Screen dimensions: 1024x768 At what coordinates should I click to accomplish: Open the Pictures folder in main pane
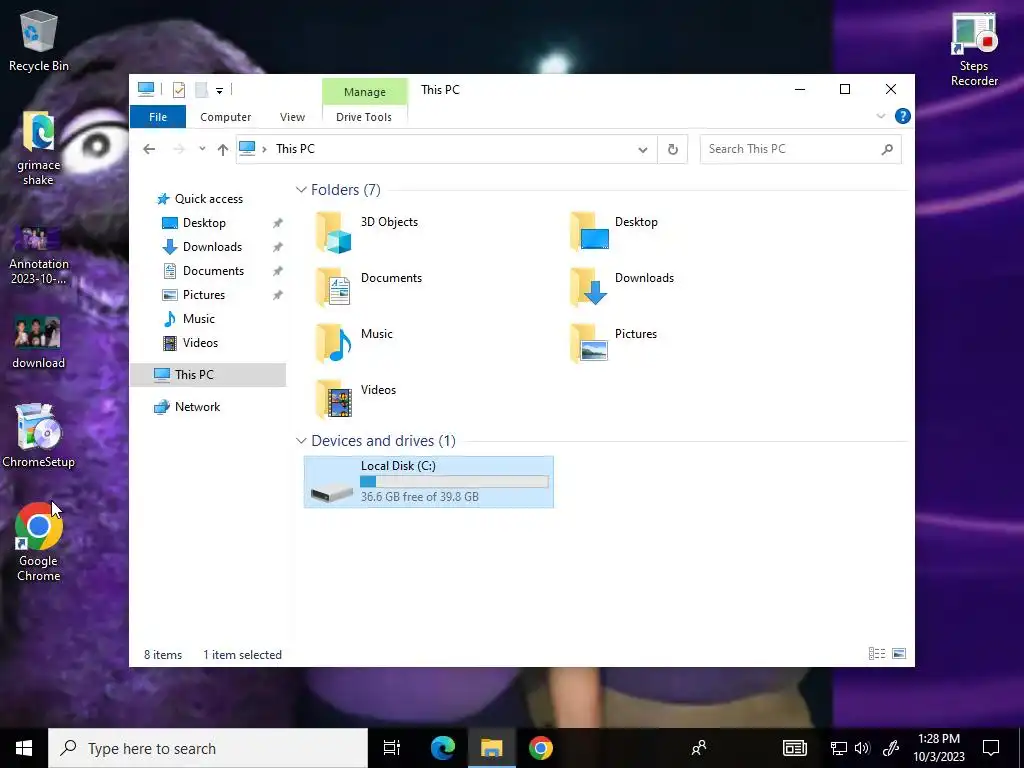[614, 344]
